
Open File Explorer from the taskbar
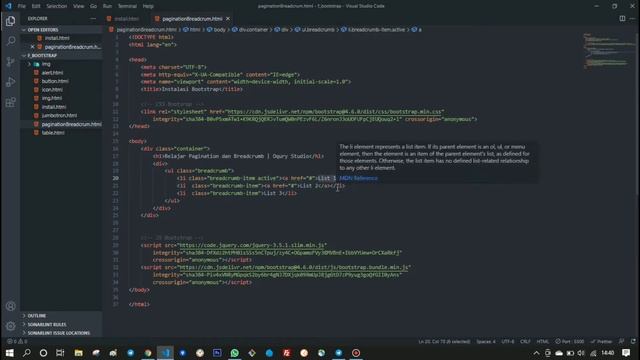pyautogui.click(x=78, y=353)
